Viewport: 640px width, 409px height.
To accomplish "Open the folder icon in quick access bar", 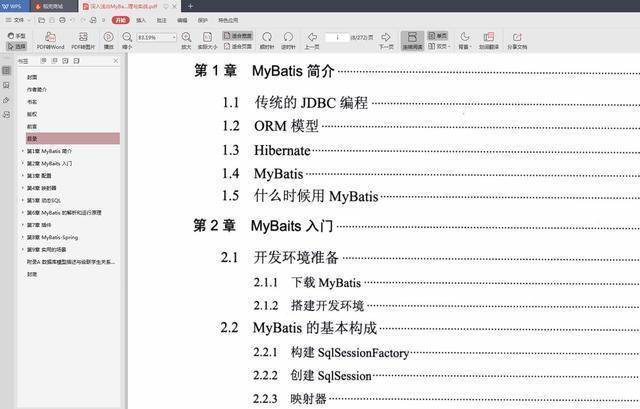I will pos(41,20).
